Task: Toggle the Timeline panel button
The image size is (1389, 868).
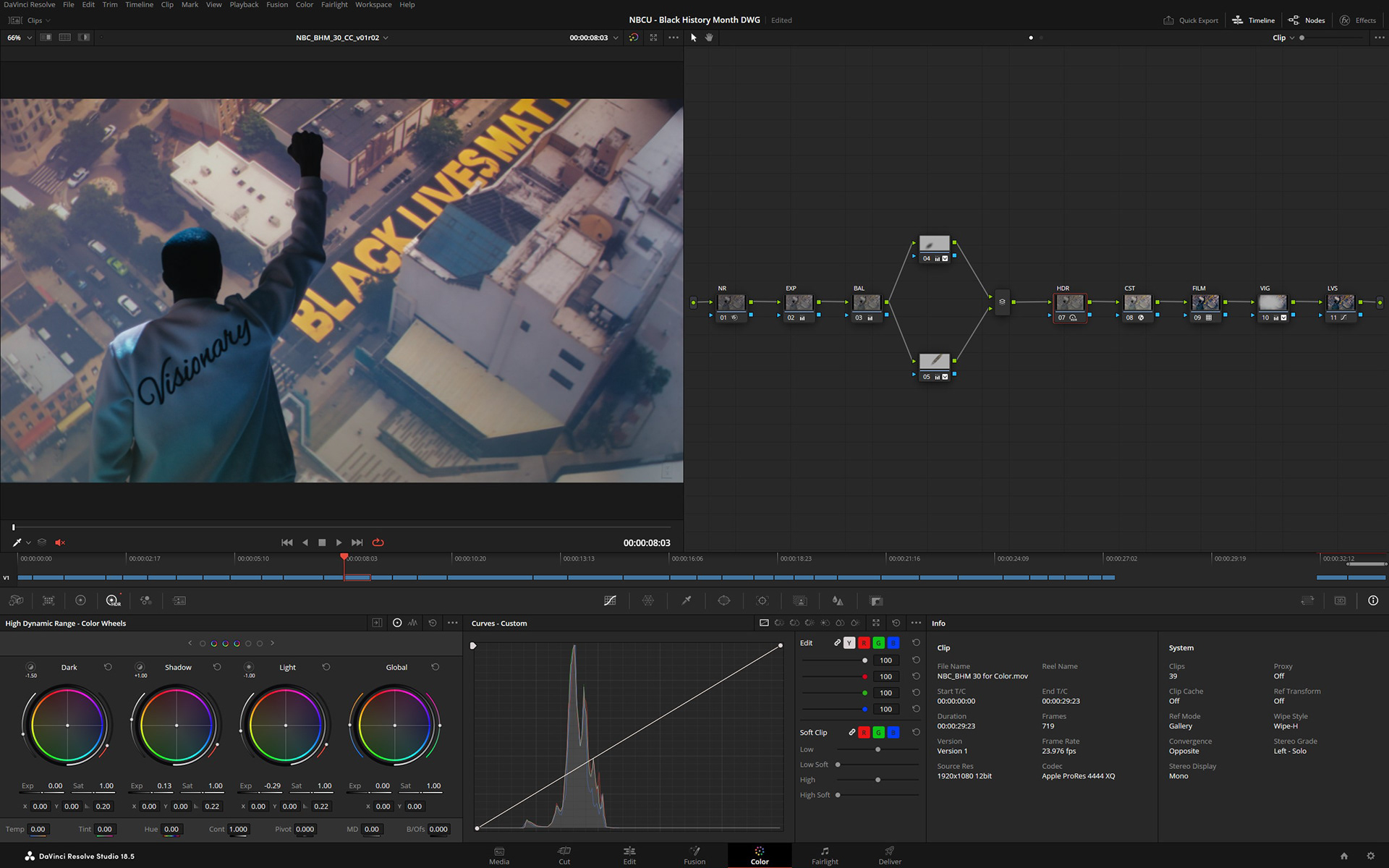Action: coord(1254,20)
